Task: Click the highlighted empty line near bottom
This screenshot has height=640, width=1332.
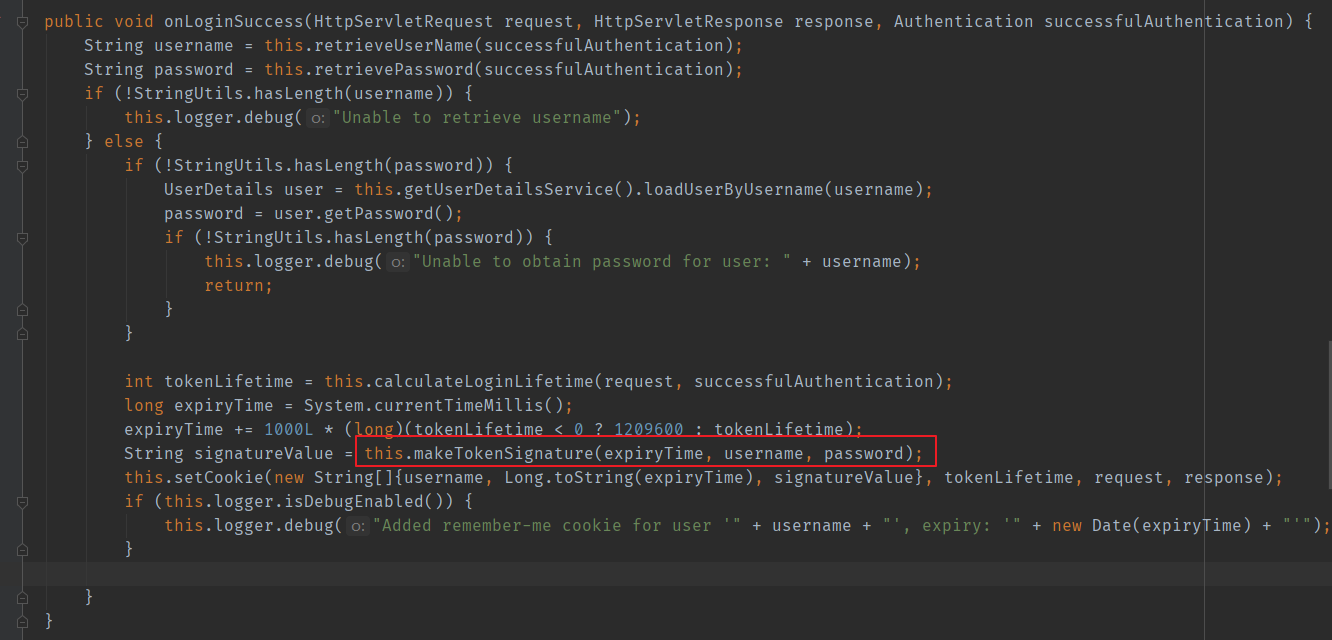Action: click(600, 573)
